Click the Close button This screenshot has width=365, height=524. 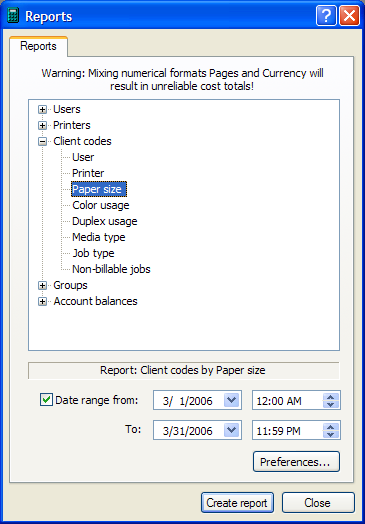318,503
